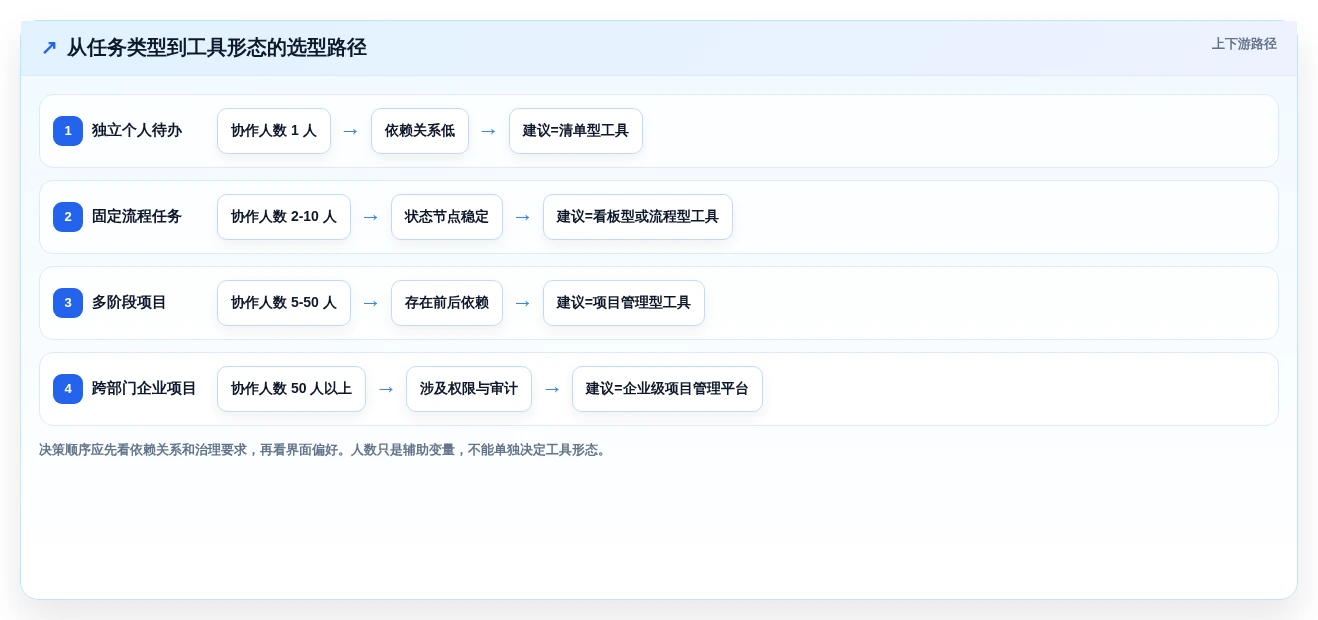1318x620 pixels.
Task: Click the 多阶段项目 row label
Action: point(129,303)
